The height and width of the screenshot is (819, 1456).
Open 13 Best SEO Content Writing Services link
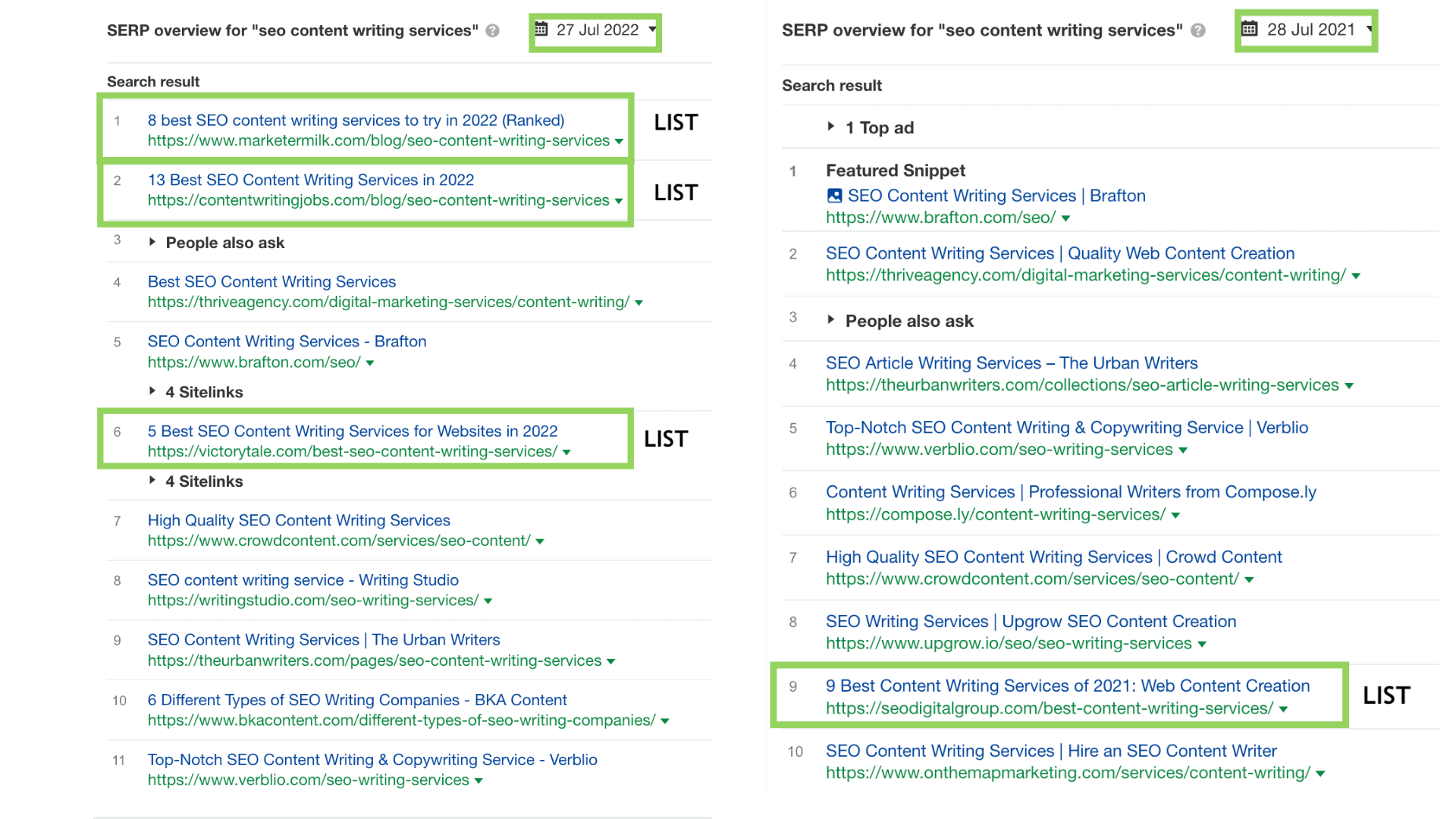pyautogui.click(x=310, y=180)
